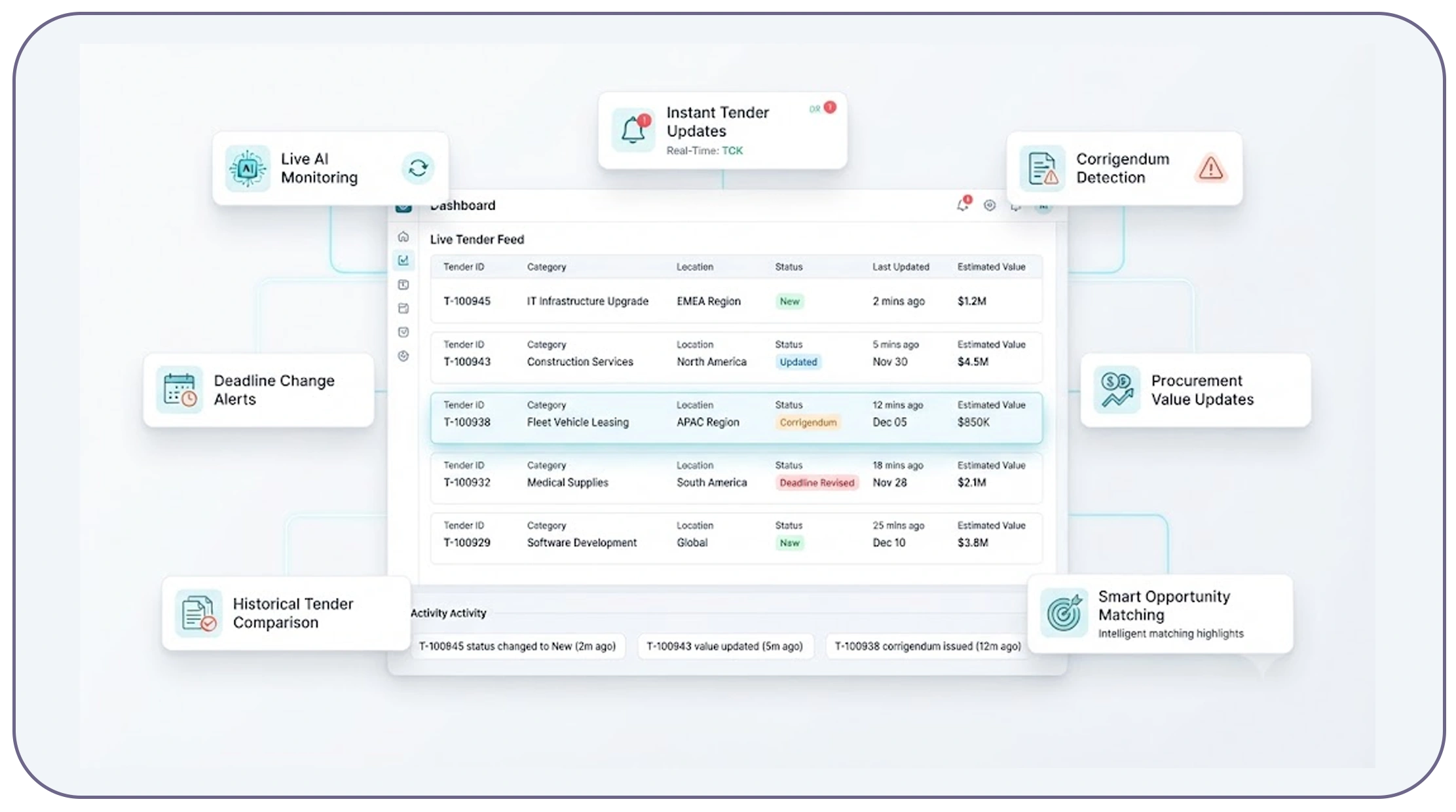Click New status badge for IT Infrastructure Upgrade
The width and height of the screenshot is (1456, 812).
coord(790,301)
